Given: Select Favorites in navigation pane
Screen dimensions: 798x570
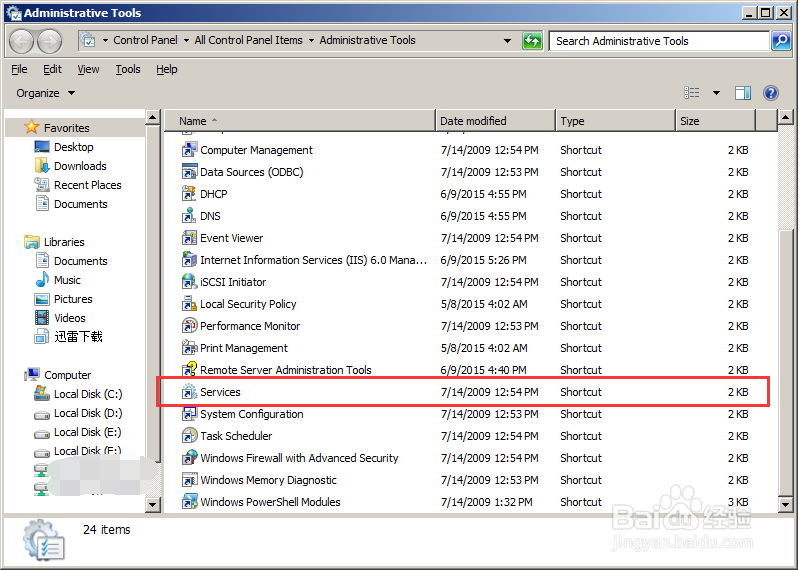Looking at the screenshot, I should coord(66,128).
